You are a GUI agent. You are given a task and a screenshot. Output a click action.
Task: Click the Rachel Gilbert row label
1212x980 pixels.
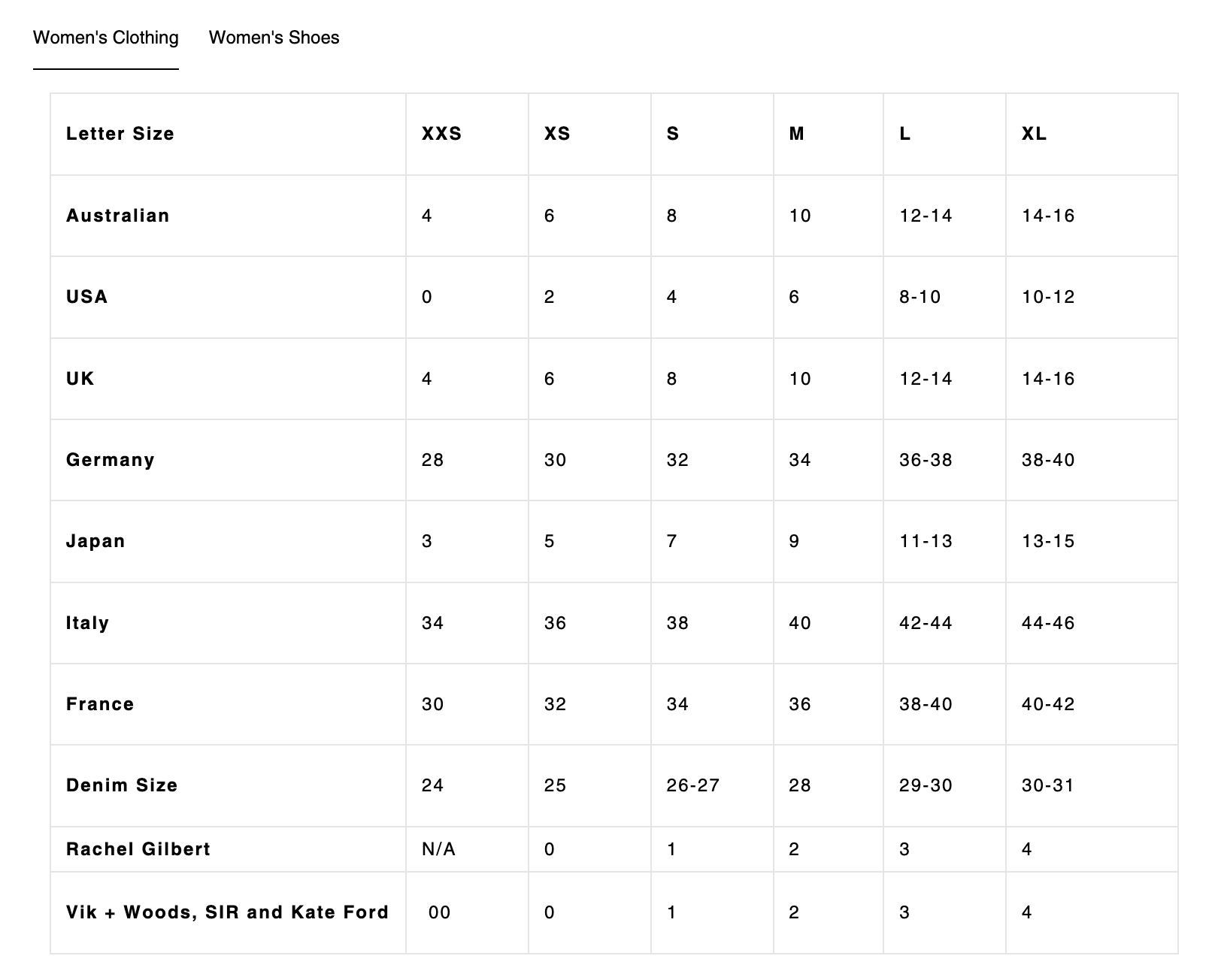138,849
